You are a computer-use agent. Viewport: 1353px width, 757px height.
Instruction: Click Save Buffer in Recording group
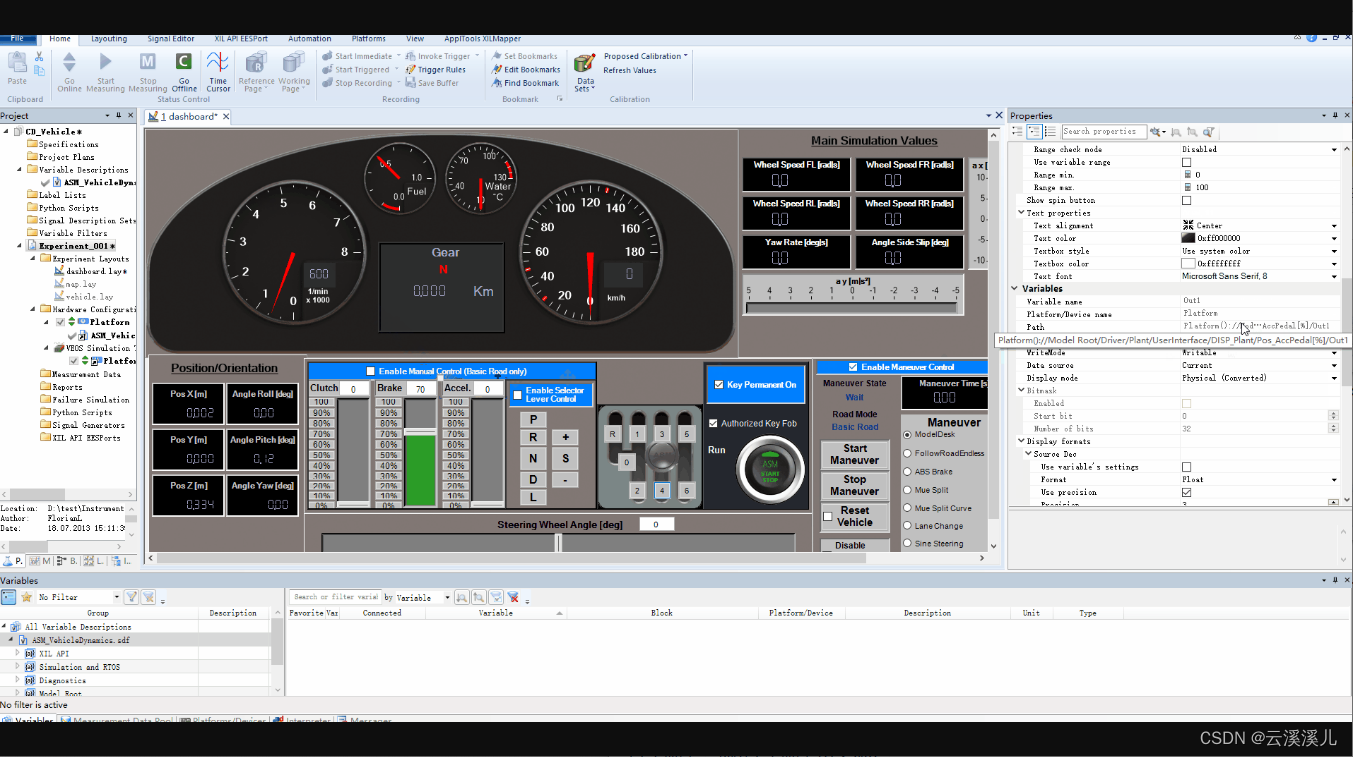(432, 83)
